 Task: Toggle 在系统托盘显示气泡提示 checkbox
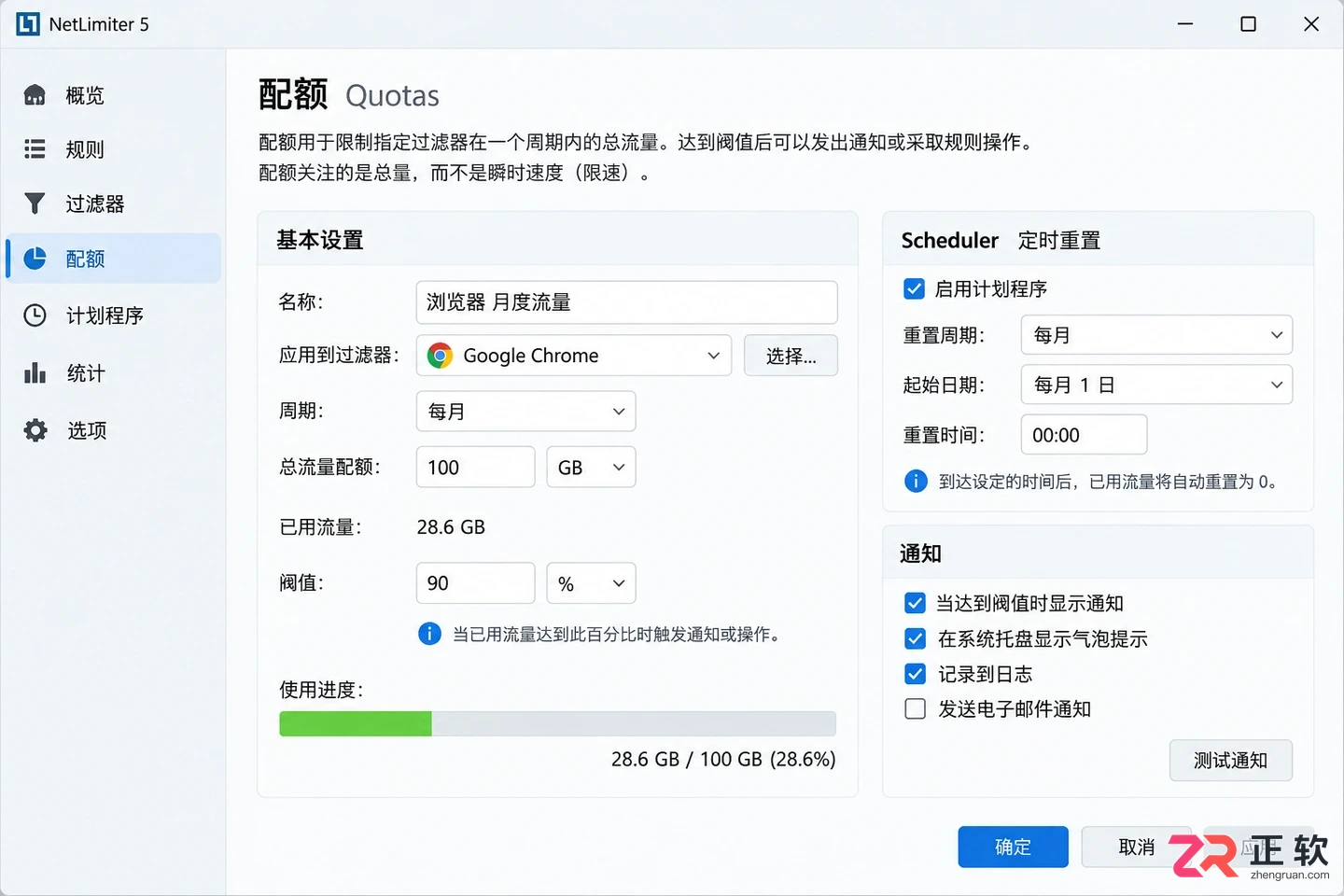(x=915, y=638)
